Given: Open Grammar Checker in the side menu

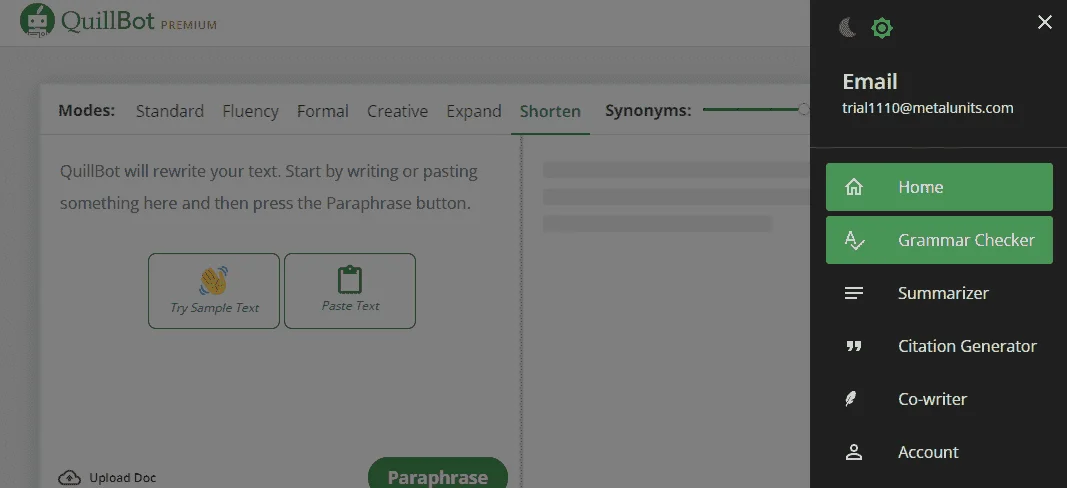Looking at the screenshot, I should tap(939, 240).
